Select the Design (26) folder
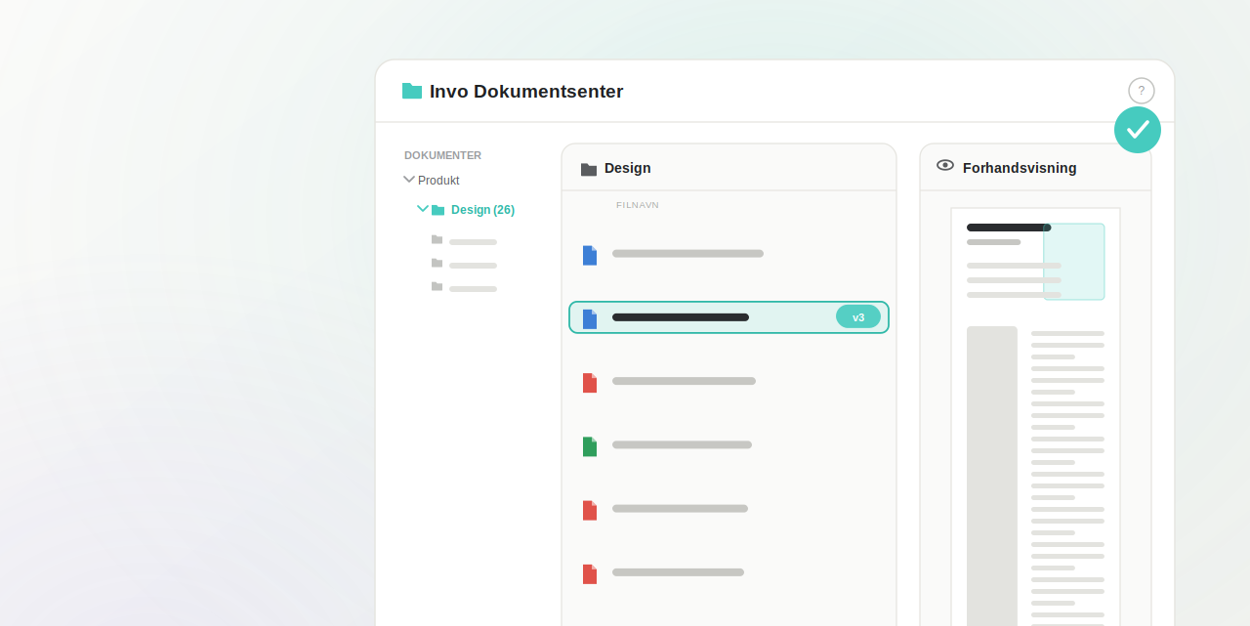Viewport: 1250px width, 626px height. tap(482, 210)
